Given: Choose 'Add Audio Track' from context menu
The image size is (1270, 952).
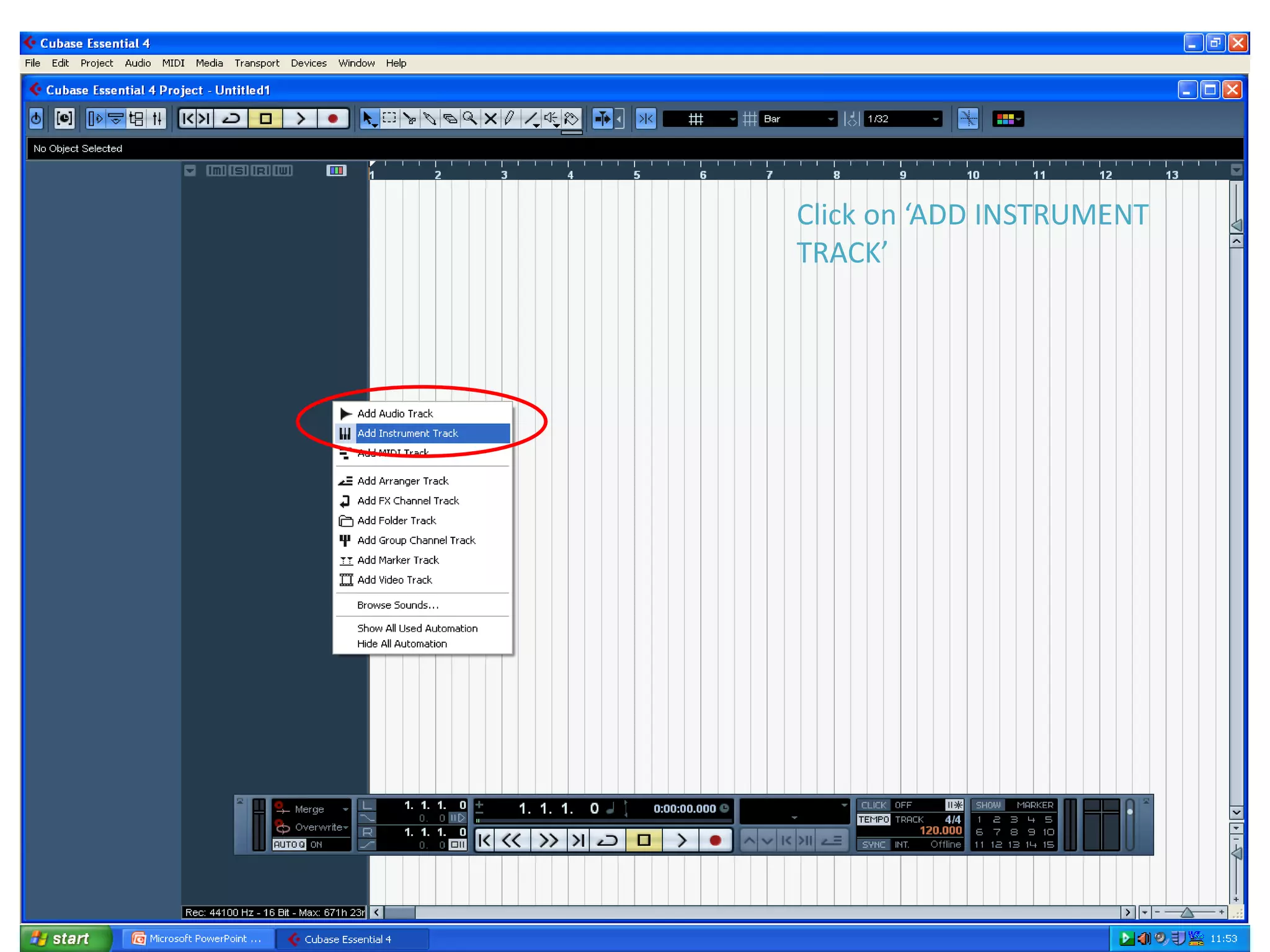Looking at the screenshot, I should 423,413.
